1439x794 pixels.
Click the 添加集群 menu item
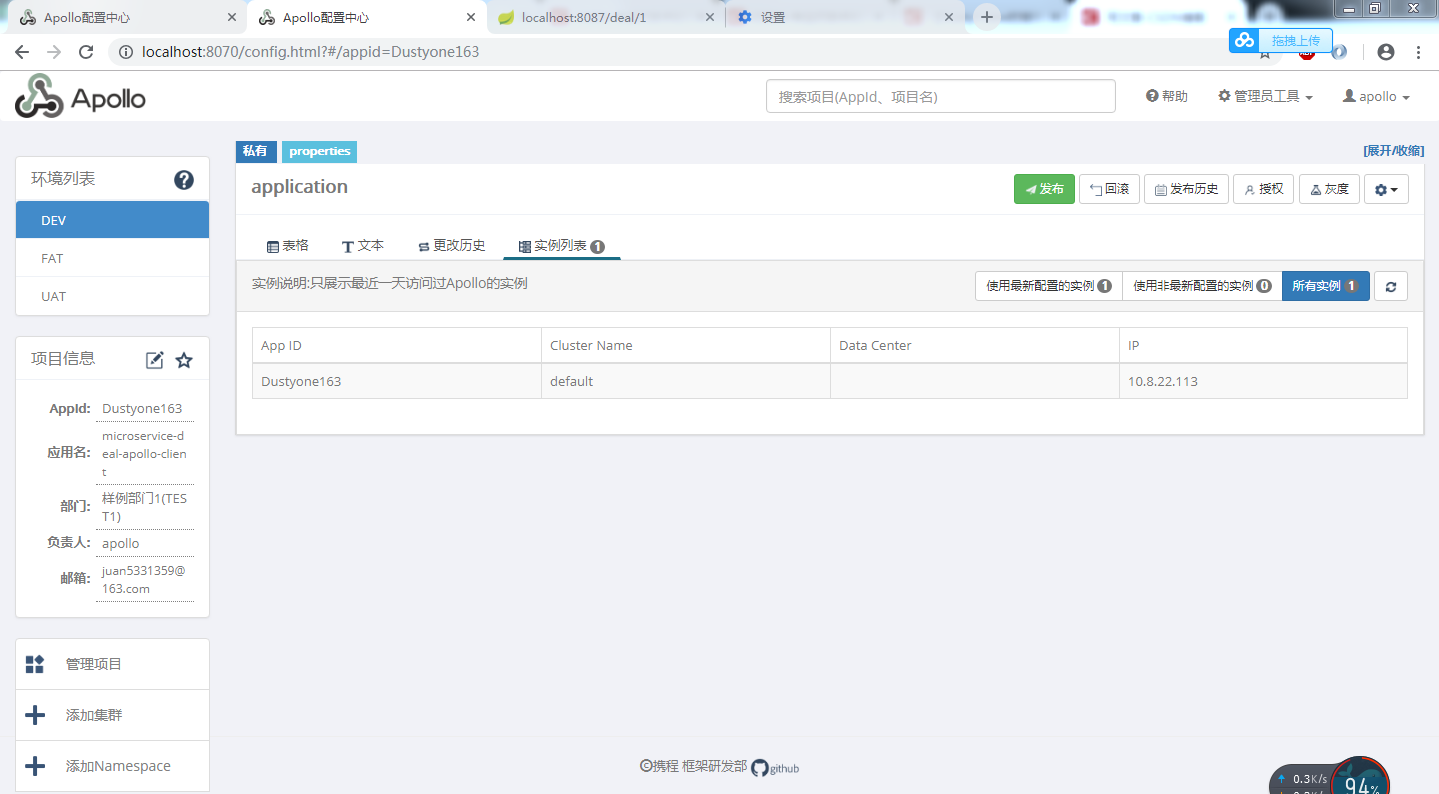click(112, 715)
